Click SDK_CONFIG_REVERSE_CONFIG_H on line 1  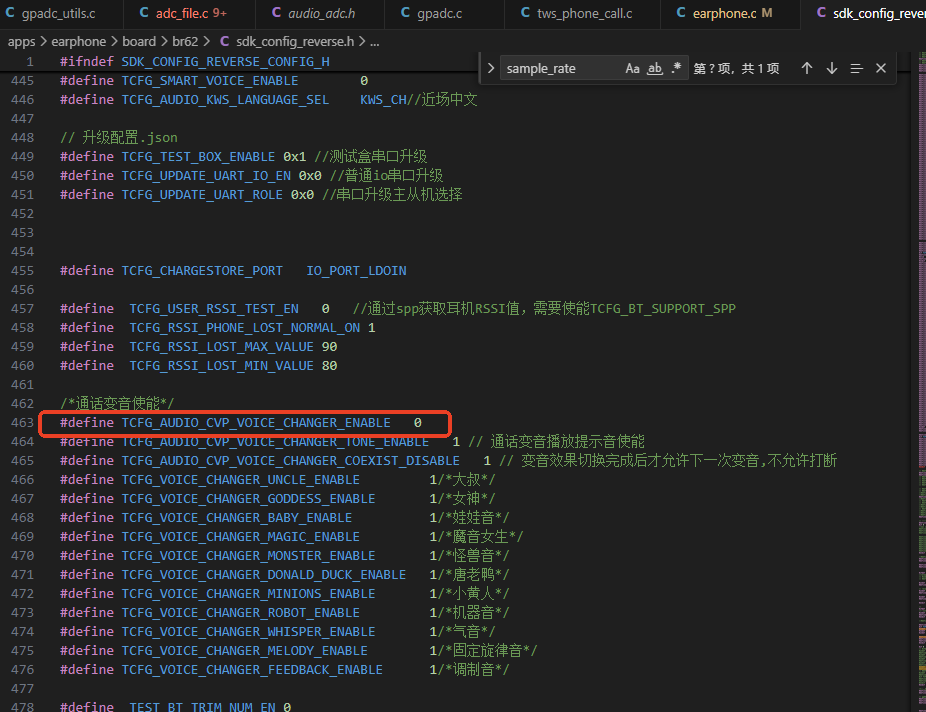click(225, 61)
